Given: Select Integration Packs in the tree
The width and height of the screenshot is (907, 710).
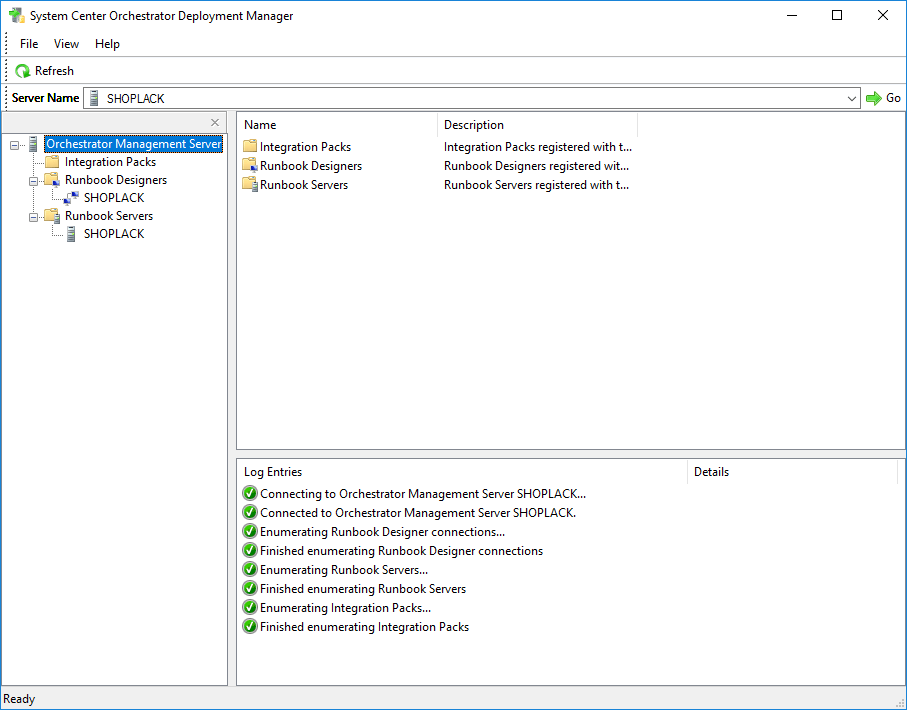Looking at the screenshot, I should coord(110,162).
